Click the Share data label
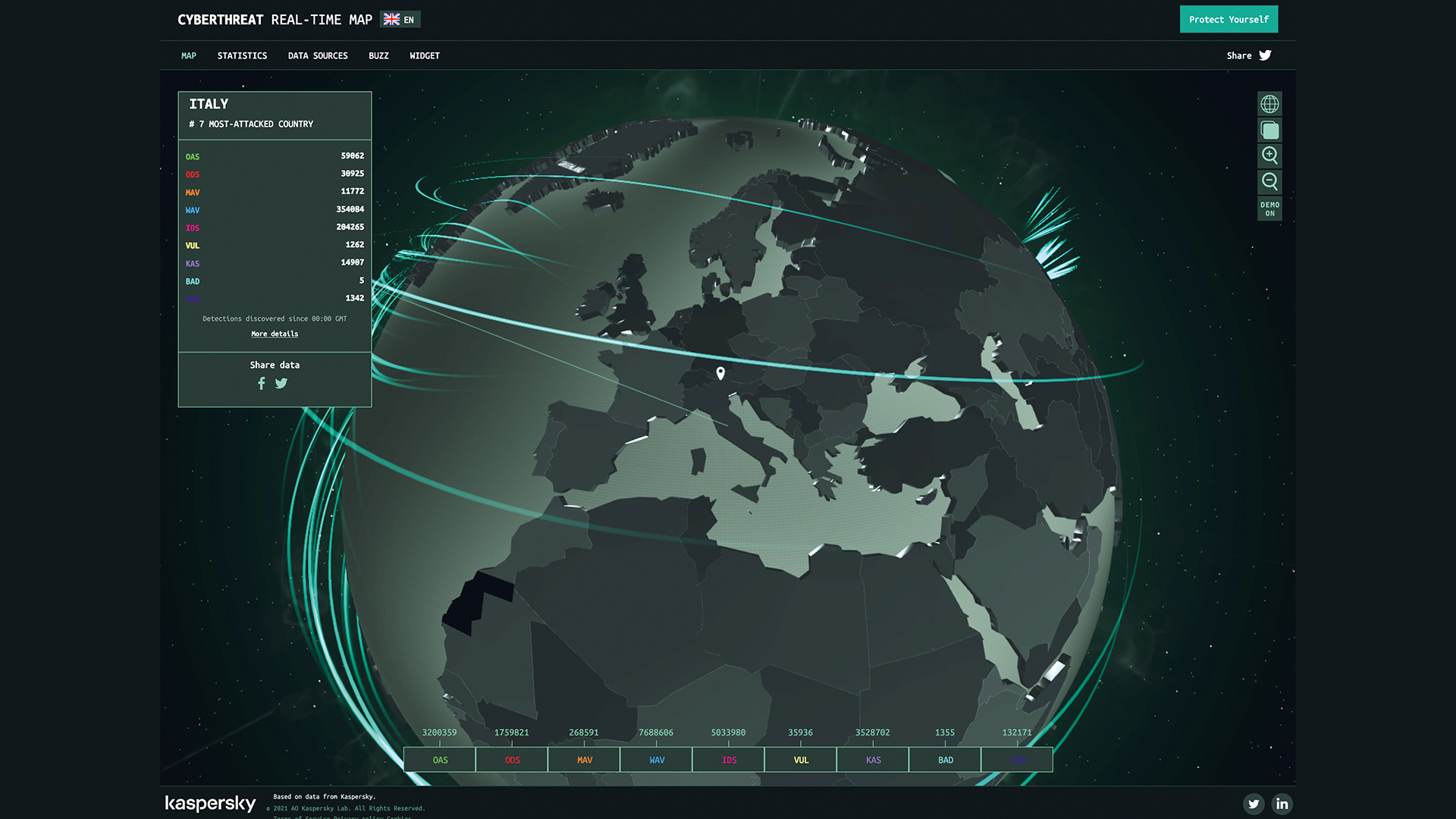1456x819 pixels. click(275, 365)
